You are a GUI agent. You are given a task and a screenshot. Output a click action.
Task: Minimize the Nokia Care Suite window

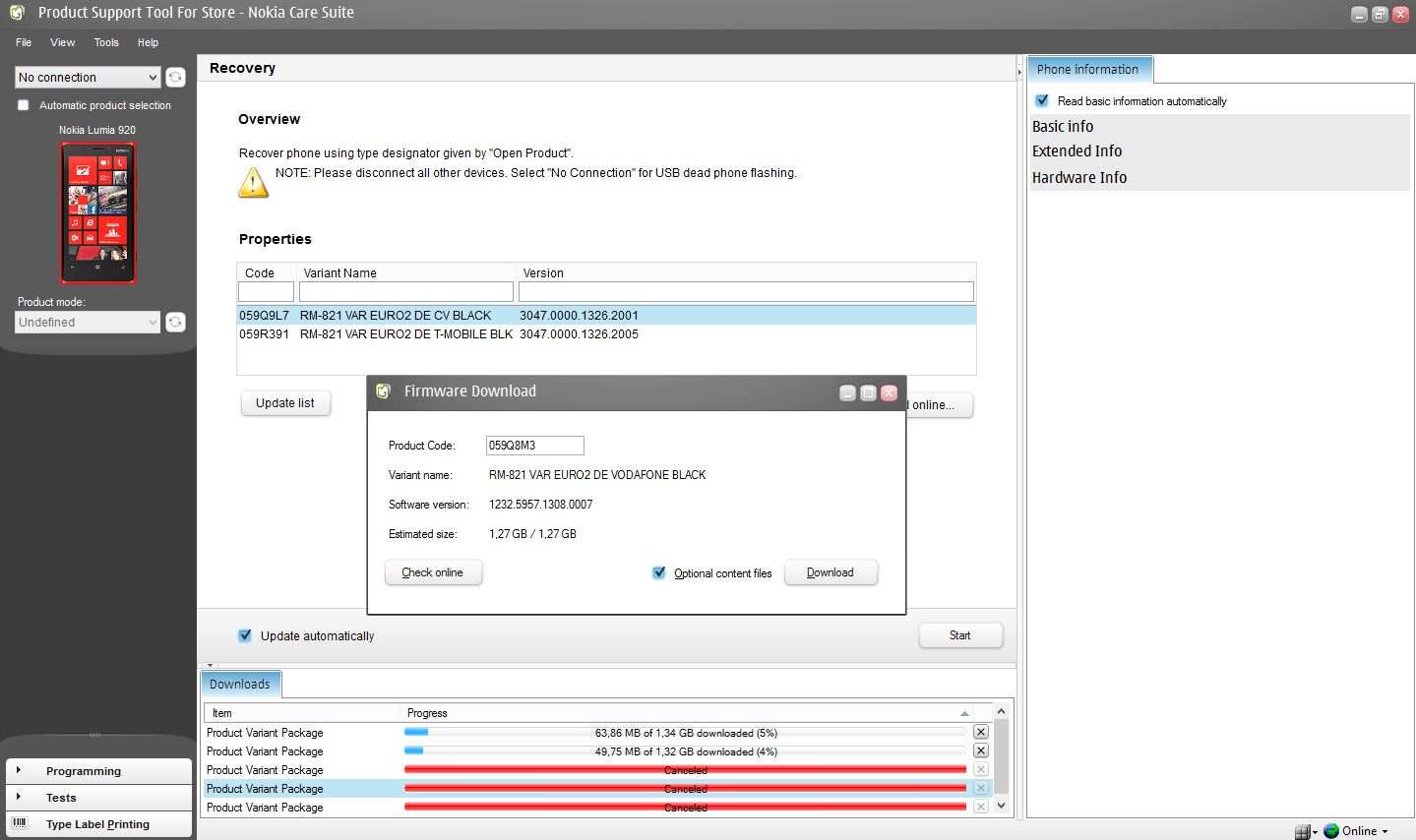pos(1359,14)
